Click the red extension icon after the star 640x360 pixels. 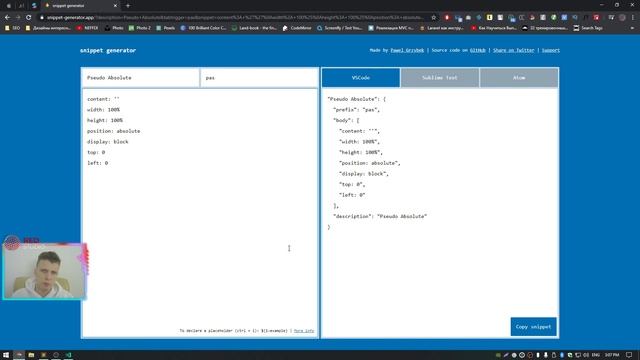(x=447, y=18)
